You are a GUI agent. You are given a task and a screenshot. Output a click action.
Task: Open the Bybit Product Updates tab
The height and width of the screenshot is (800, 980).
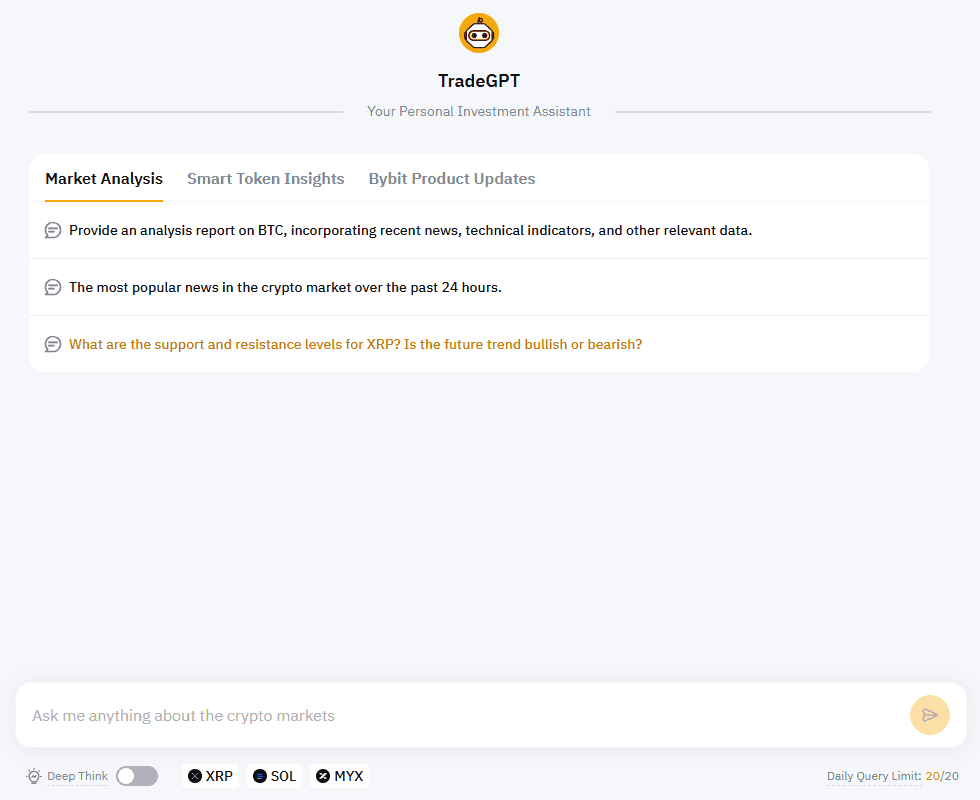pyautogui.click(x=452, y=179)
